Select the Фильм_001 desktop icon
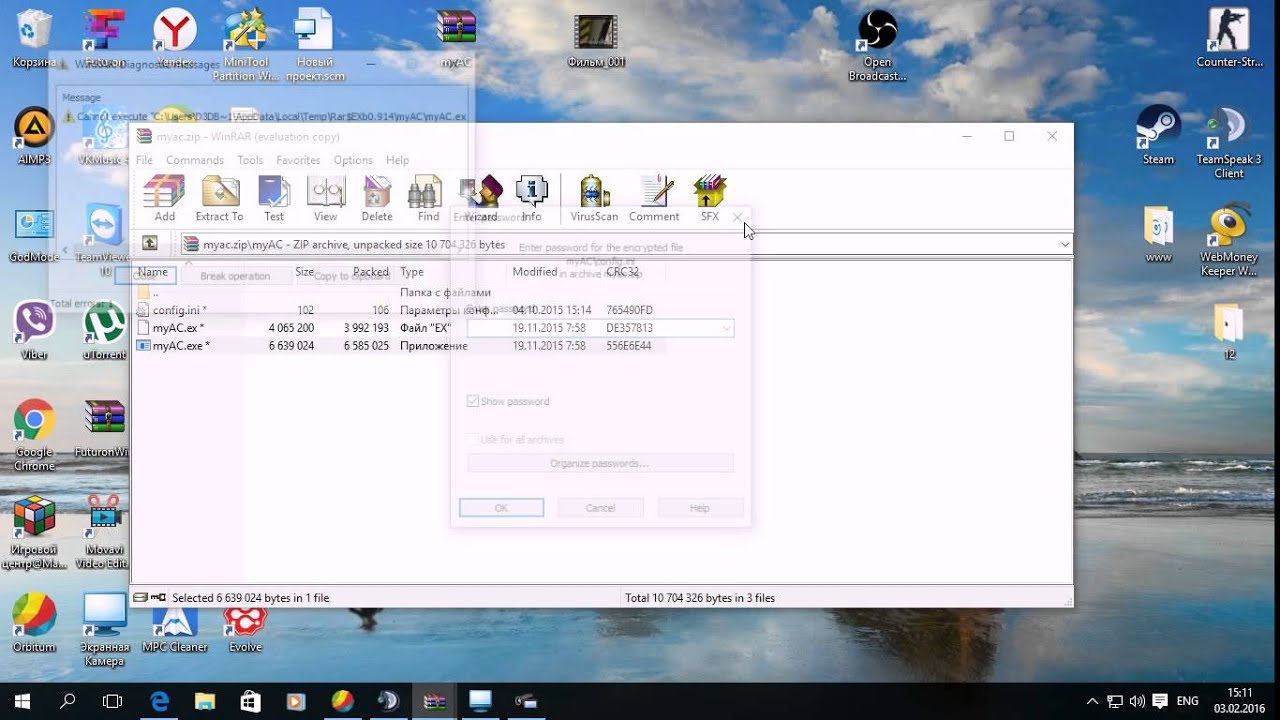The height and width of the screenshot is (720, 1280). tap(596, 40)
